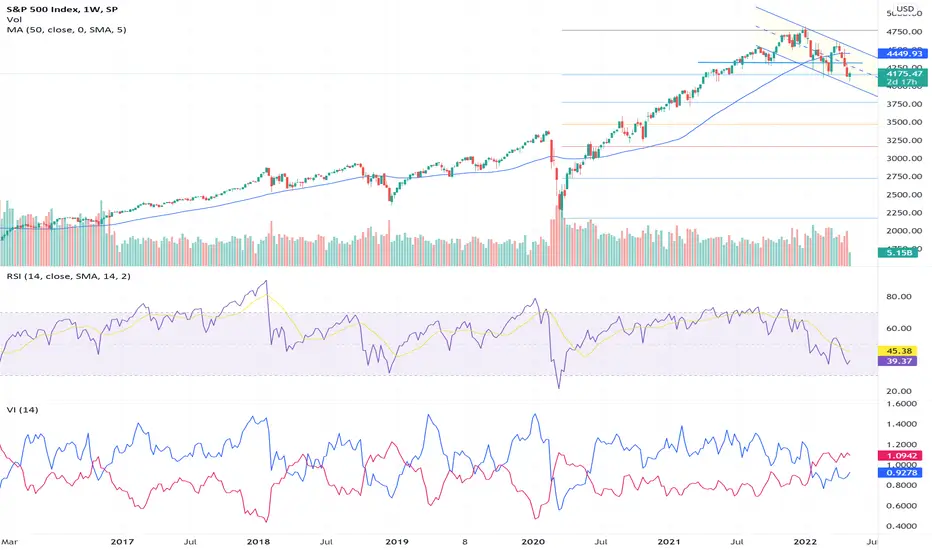Screen dimensions: 932x550
Task: Select the RSI (14, close, SMA, 14, 2) label
Action: (x=68, y=276)
